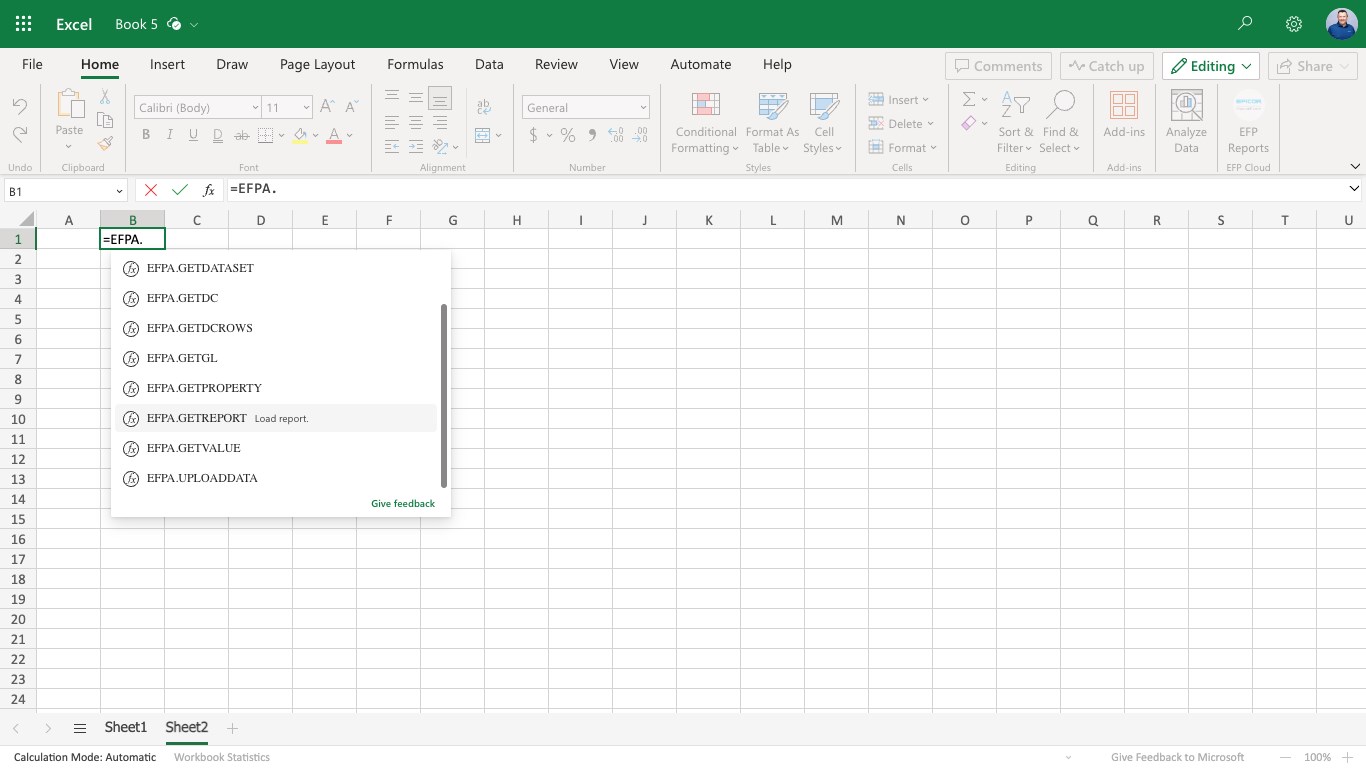
Task: Click the Cut scissors icon
Action: [105, 97]
